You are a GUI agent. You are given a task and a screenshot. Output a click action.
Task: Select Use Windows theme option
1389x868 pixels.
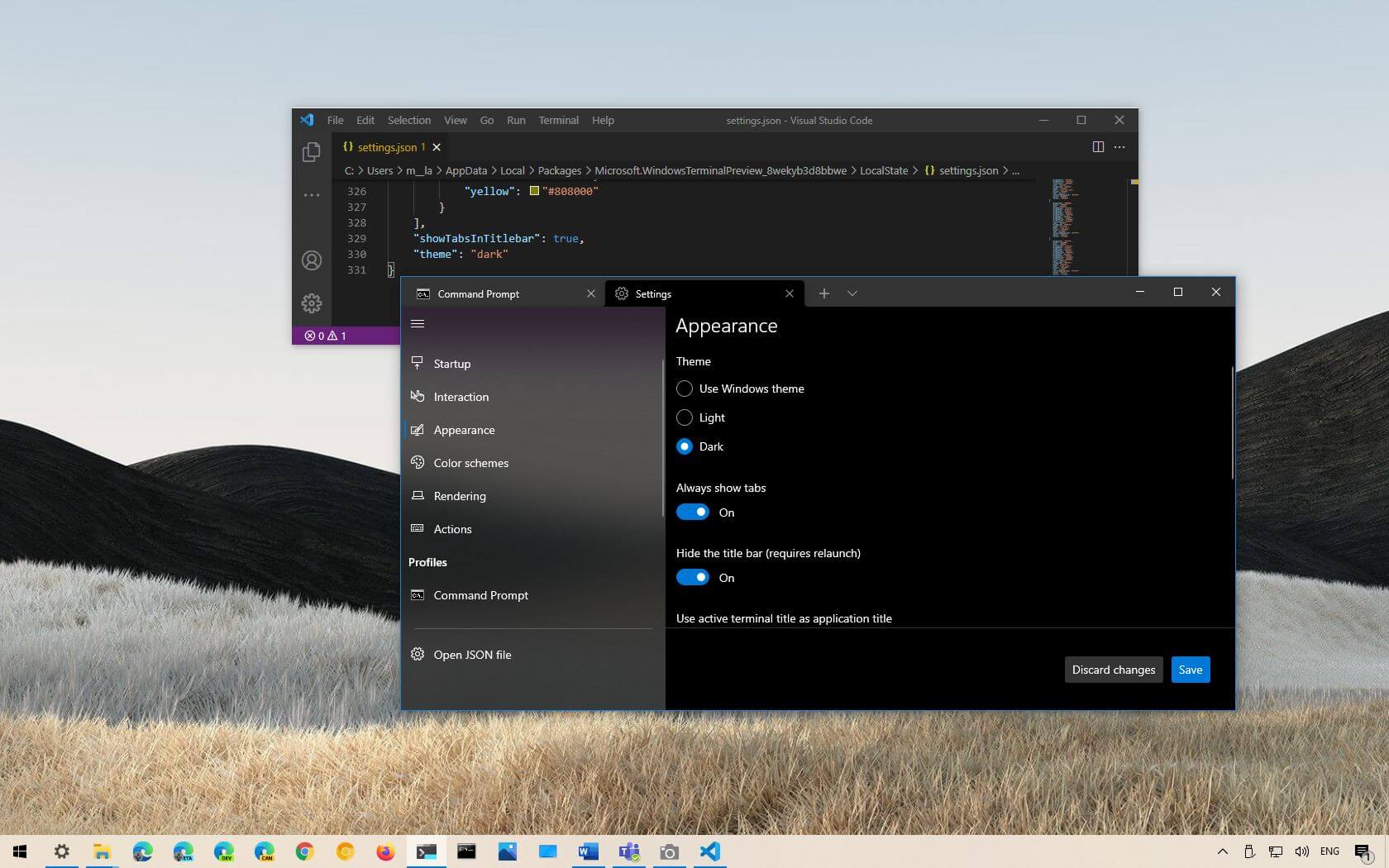pos(685,389)
